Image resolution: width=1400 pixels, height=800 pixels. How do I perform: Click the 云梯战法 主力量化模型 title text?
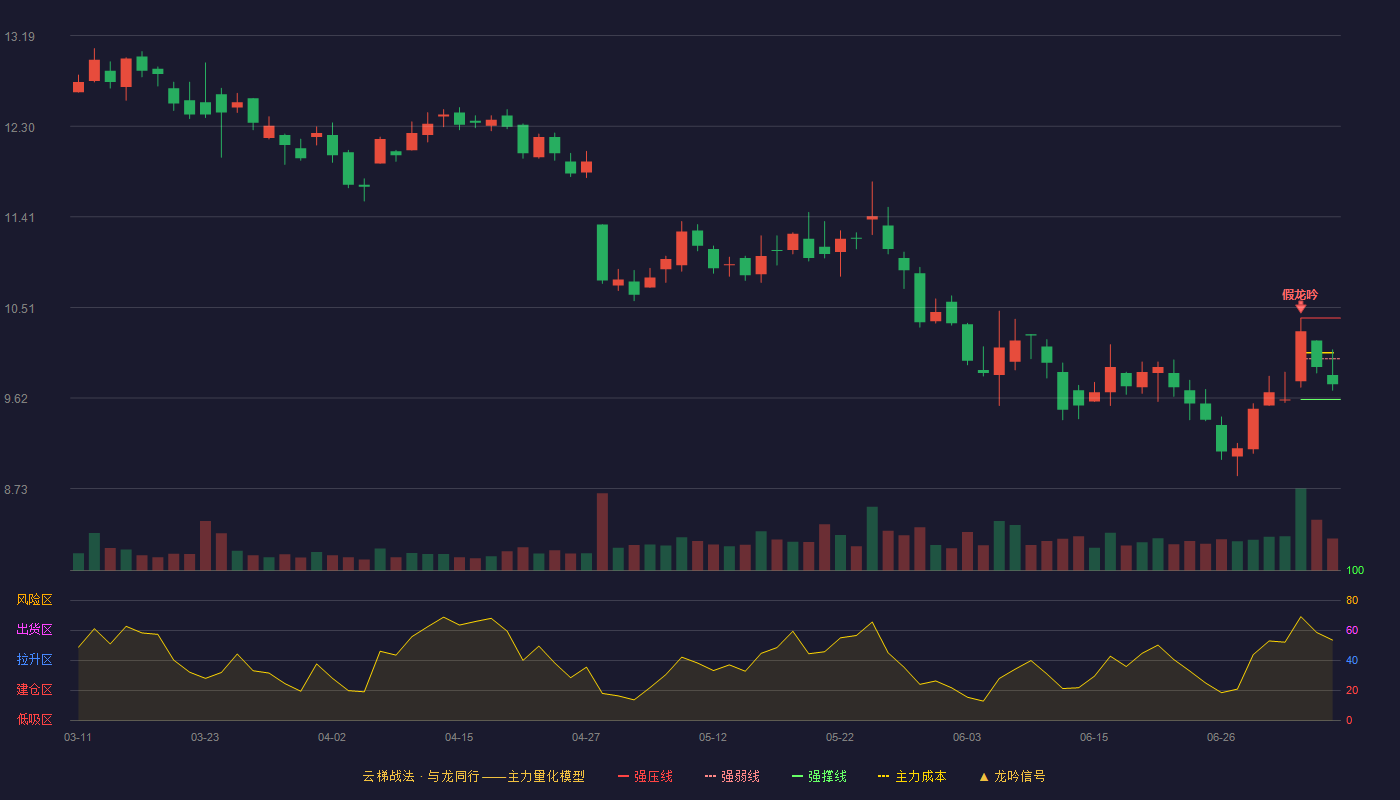click(x=473, y=777)
